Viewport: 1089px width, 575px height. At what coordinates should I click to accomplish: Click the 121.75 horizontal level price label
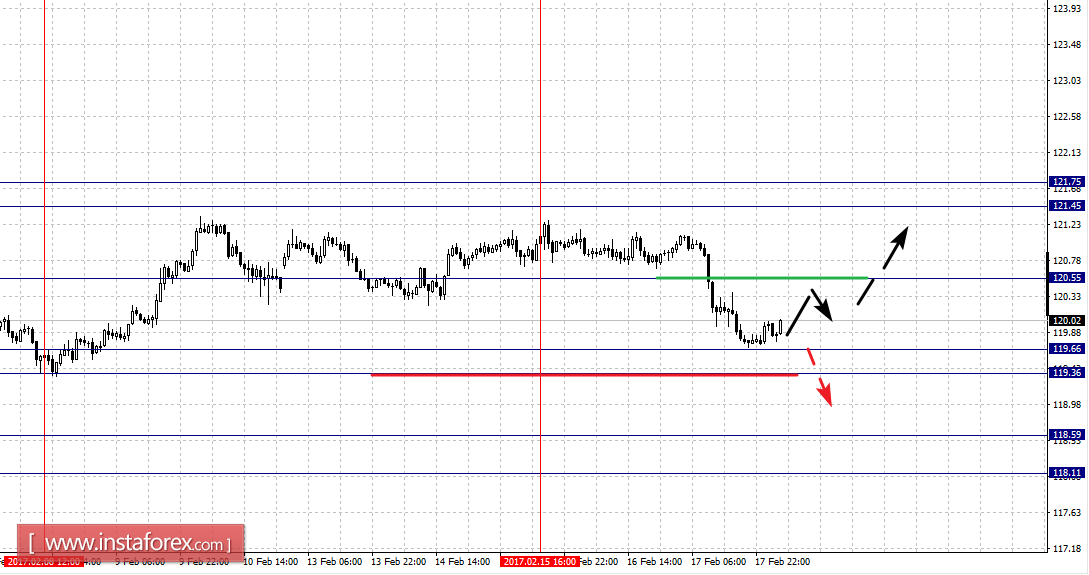(1066, 182)
